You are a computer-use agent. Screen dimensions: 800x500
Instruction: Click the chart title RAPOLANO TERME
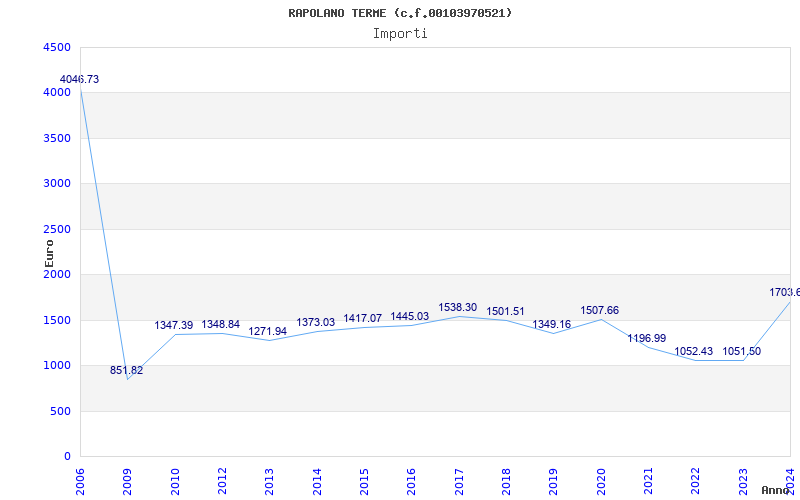coord(400,13)
